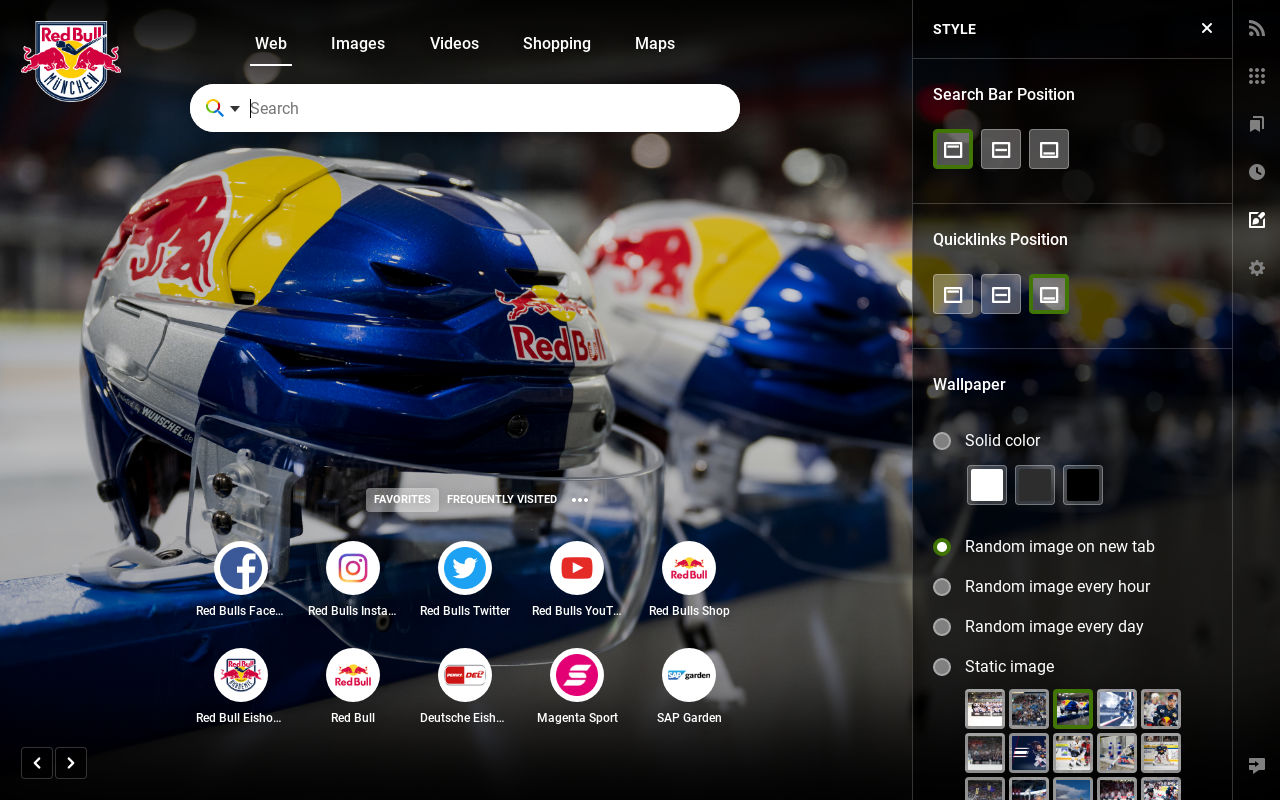The image size is (1280, 800).
Task: Open the quicklinks more options dots
Action: point(580,500)
